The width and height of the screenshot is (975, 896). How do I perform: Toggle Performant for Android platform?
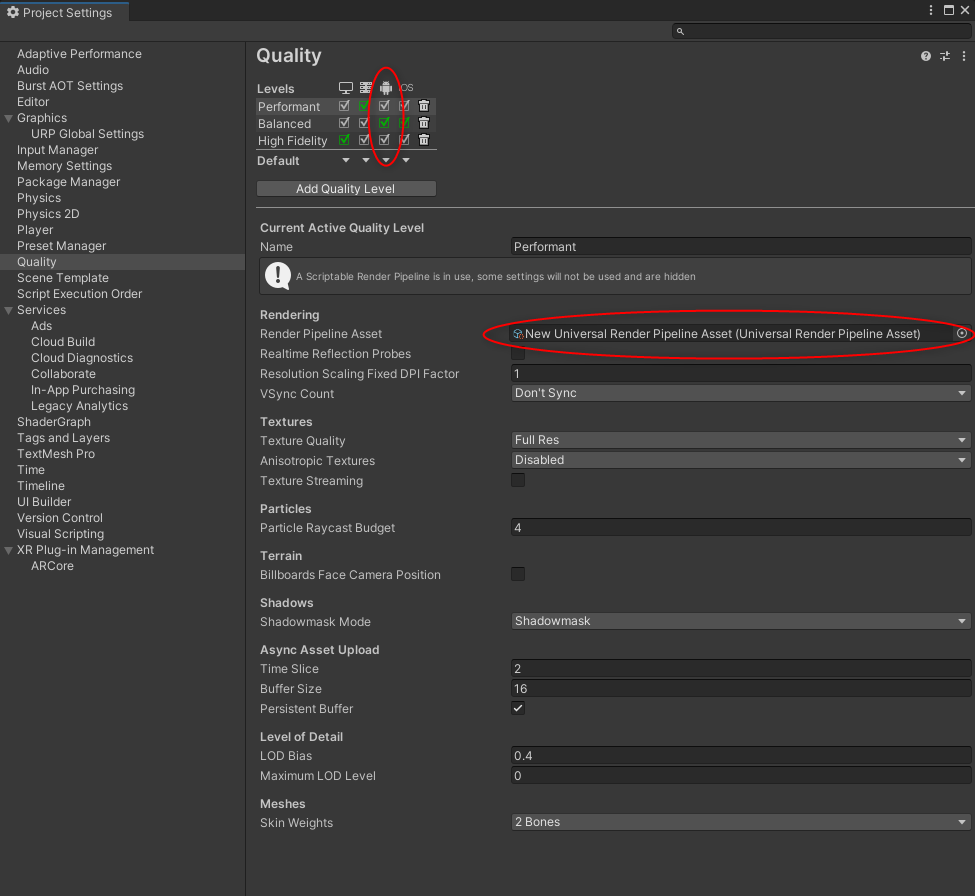click(x=384, y=106)
